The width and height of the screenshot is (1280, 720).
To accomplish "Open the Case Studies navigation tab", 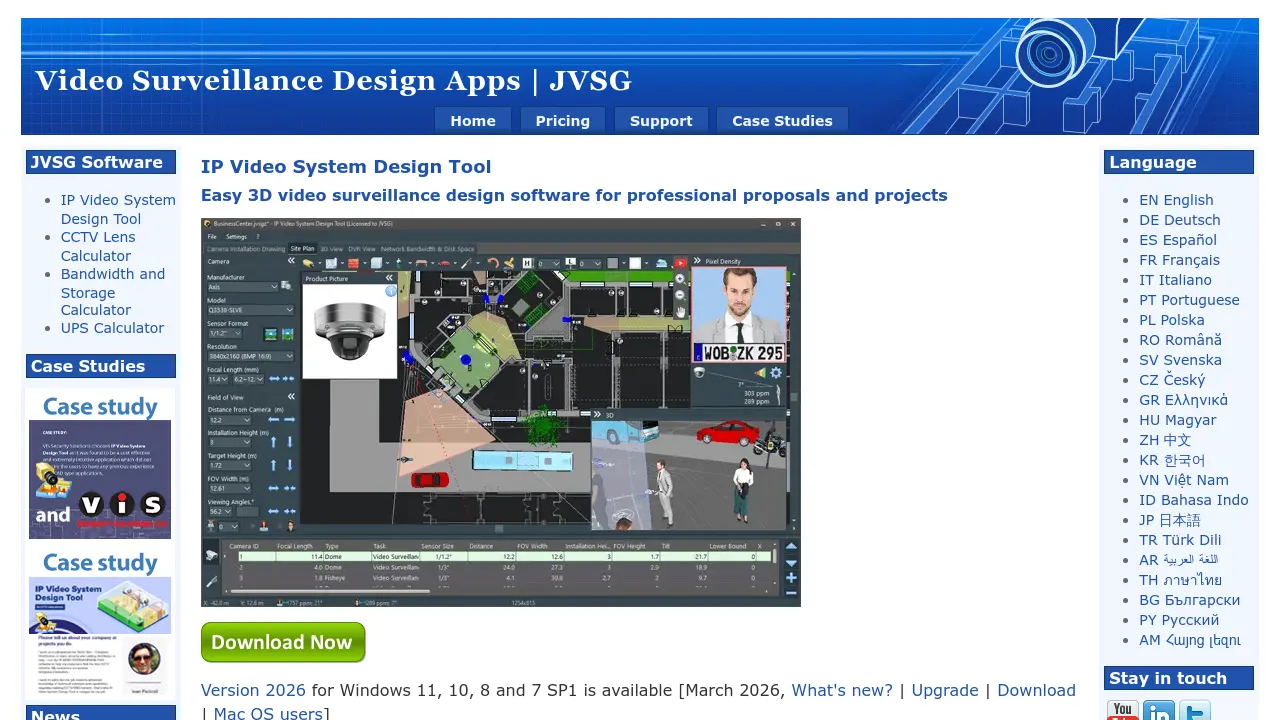I will [782, 120].
